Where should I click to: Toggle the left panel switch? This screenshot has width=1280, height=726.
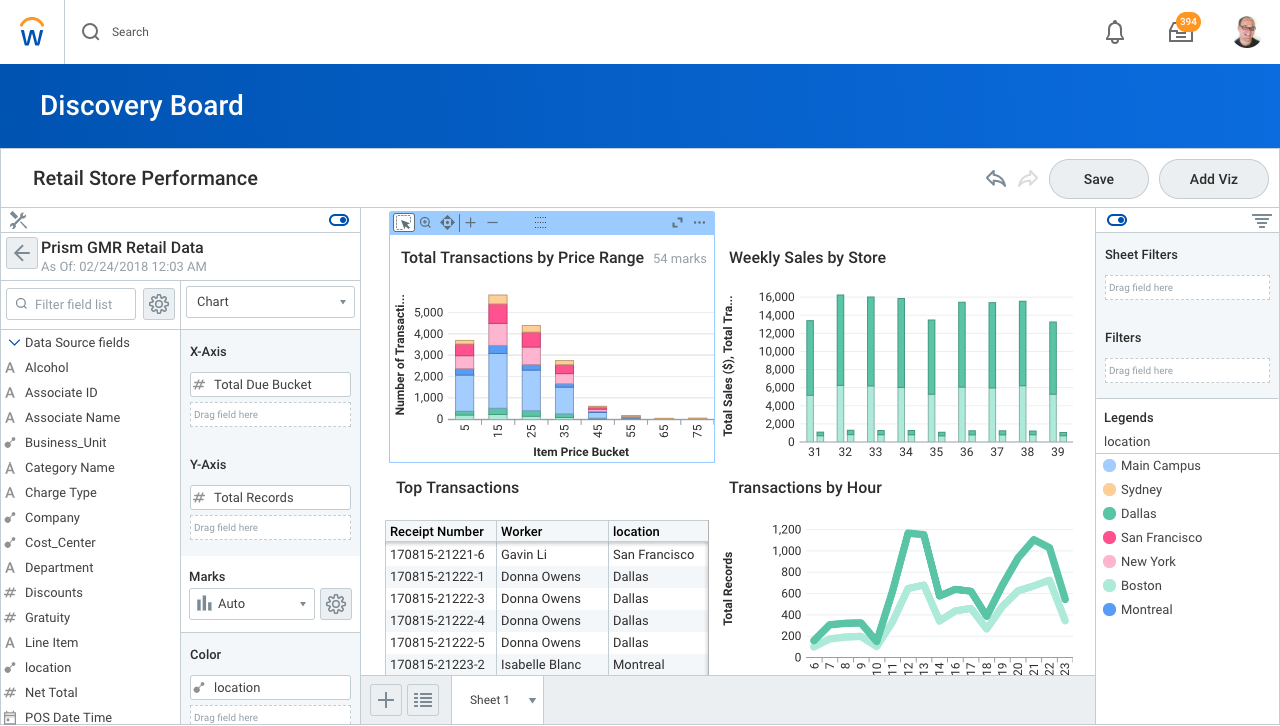click(x=339, y=220)
